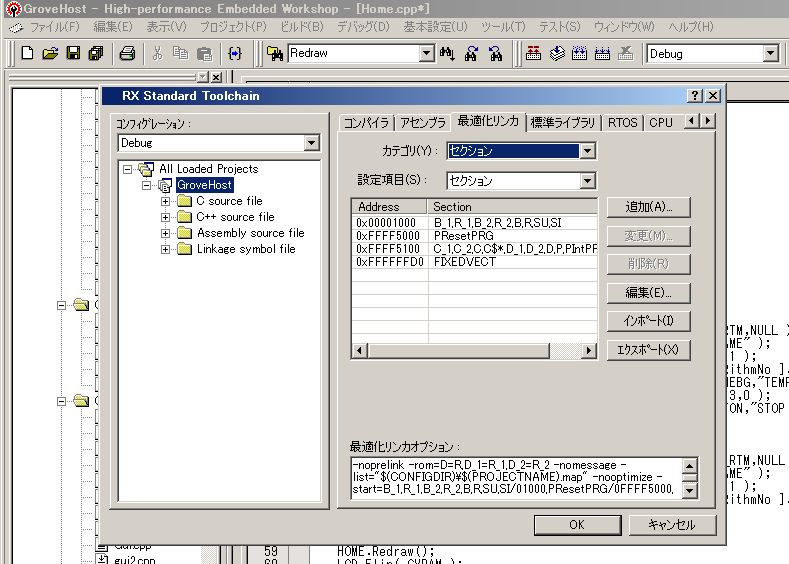Save the current file
The height and width of the screenshot is (564, 789).
[x=73, y=53]
